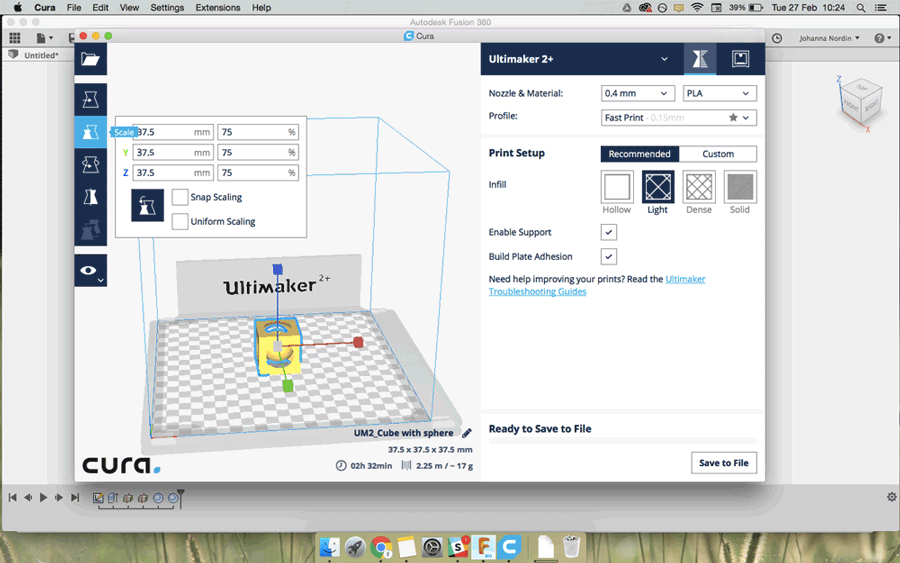Enable the Snap Scaling checkbox

pos(180,197)
